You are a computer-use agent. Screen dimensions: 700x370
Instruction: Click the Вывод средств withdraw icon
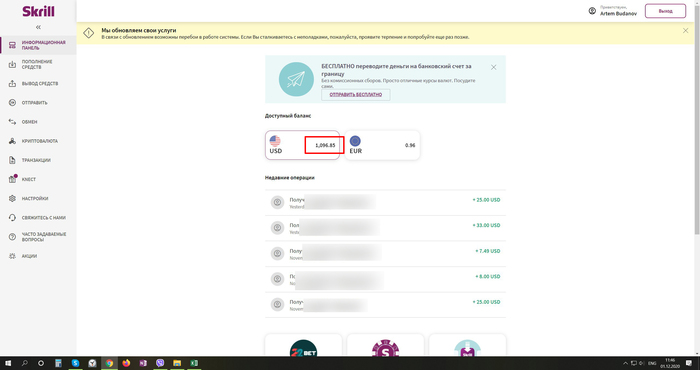tap(12, 83)
